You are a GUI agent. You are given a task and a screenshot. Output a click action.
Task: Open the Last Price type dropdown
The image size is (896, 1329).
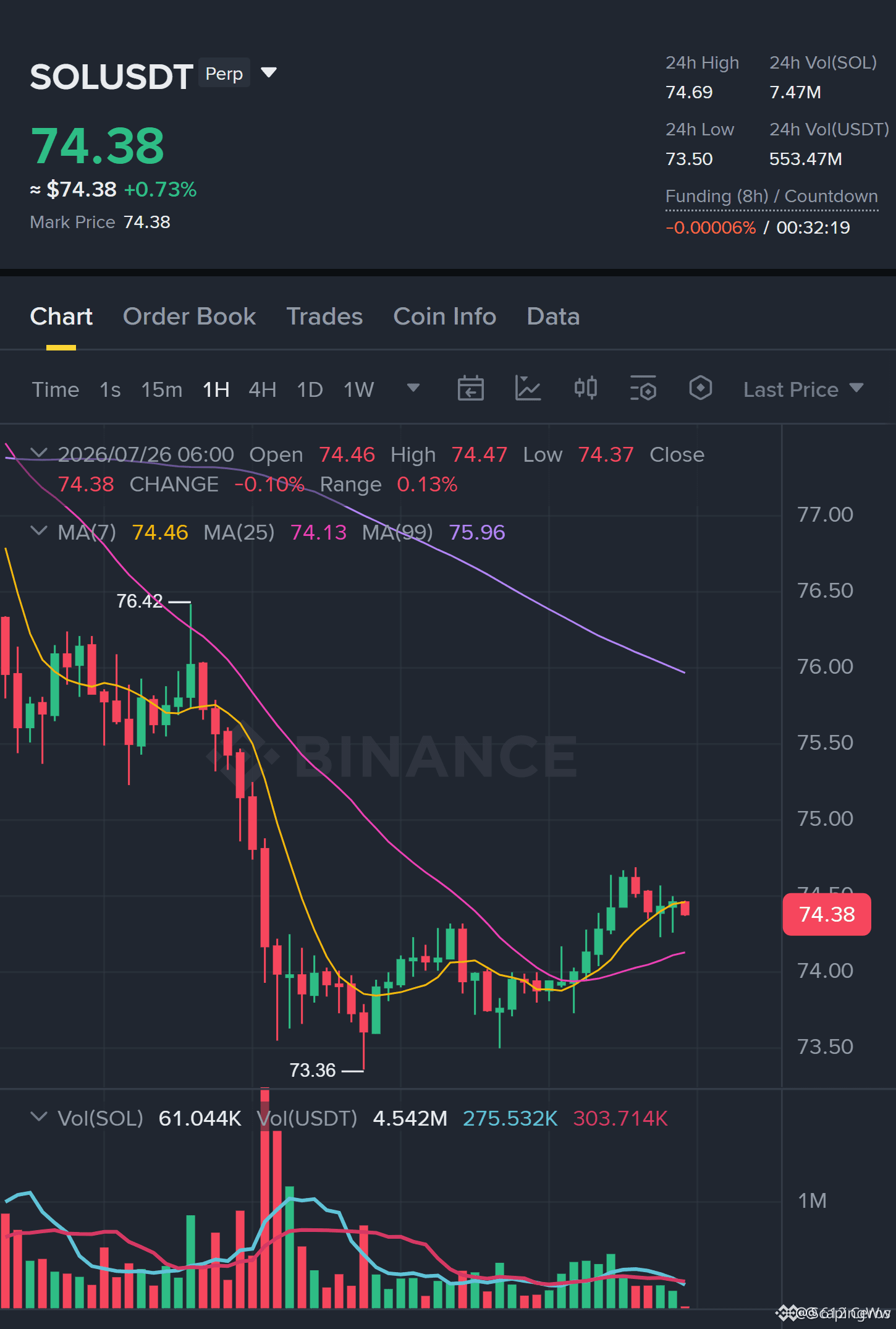tap(803, 389)
